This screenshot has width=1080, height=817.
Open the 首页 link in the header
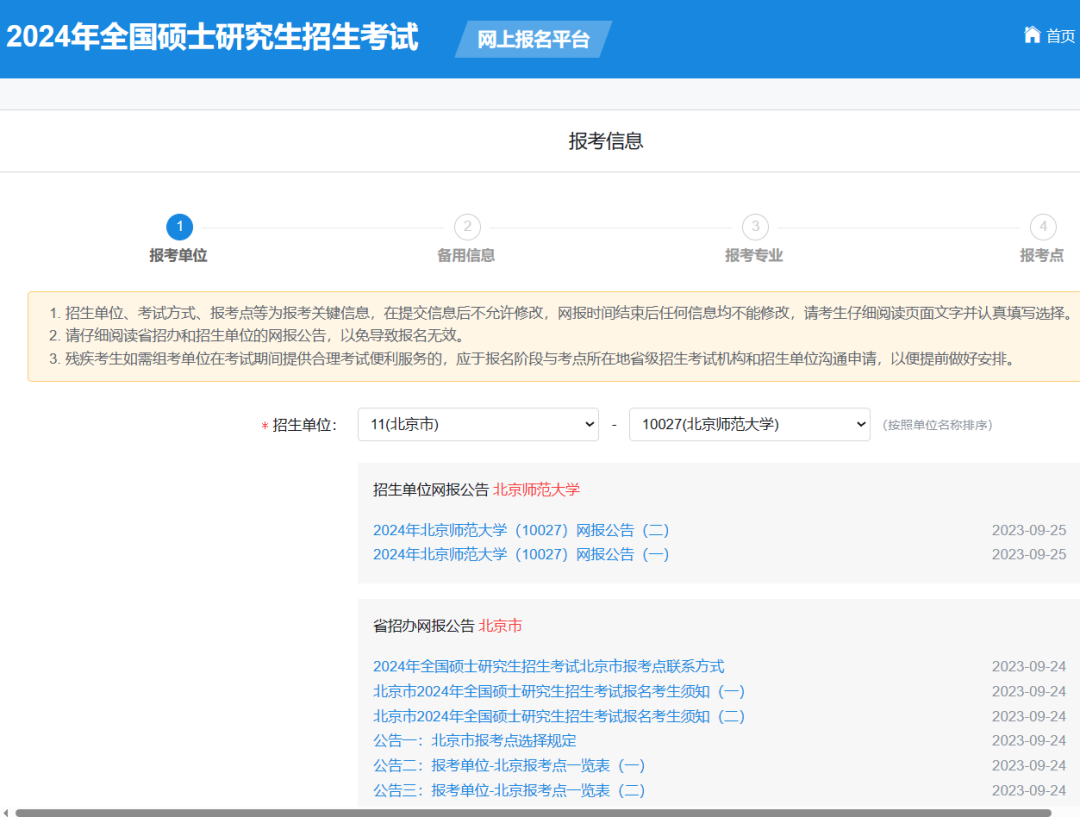(1060, 36)
